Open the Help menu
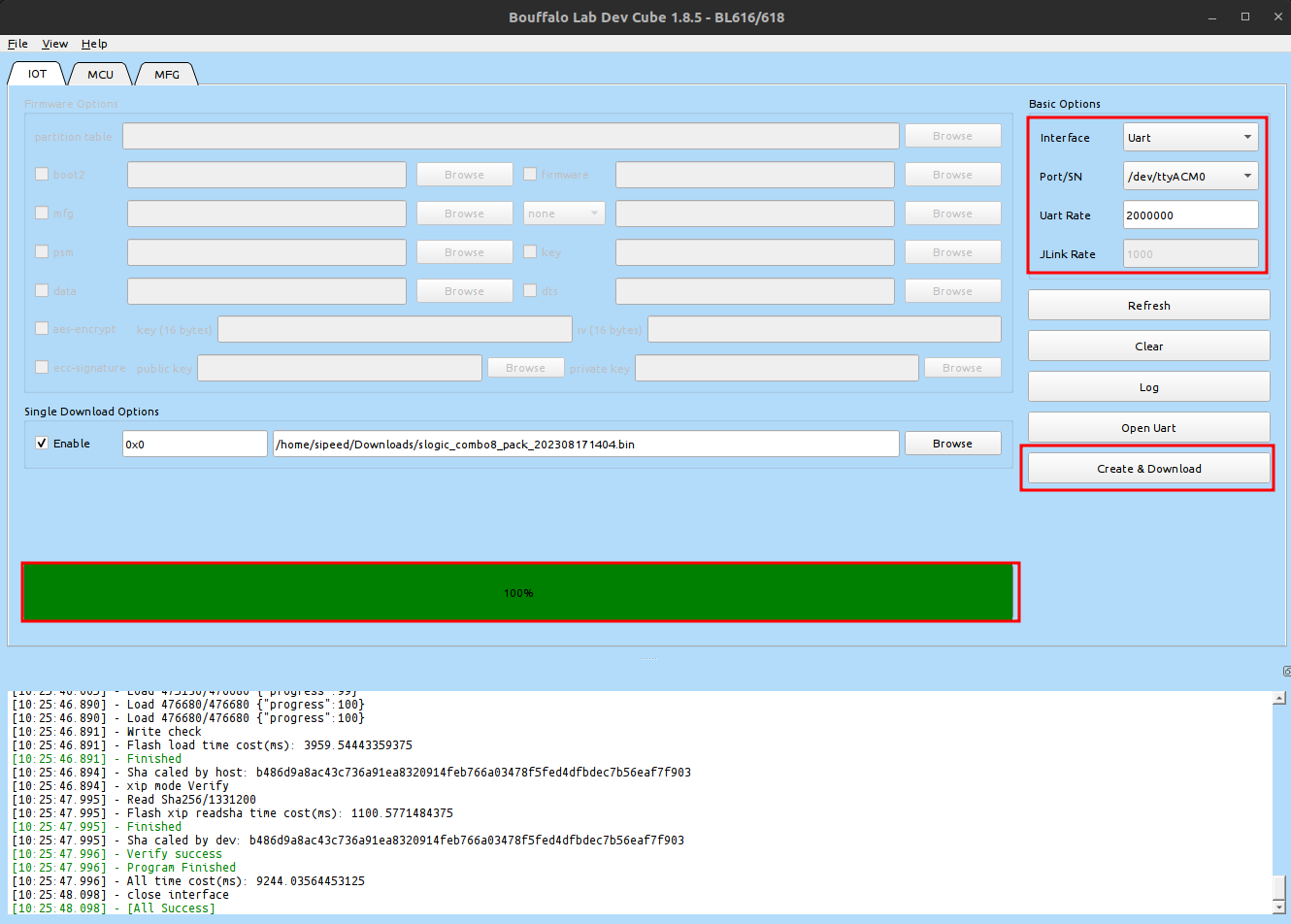Screen dimensions: 1291x924 (x=94, y=44)
